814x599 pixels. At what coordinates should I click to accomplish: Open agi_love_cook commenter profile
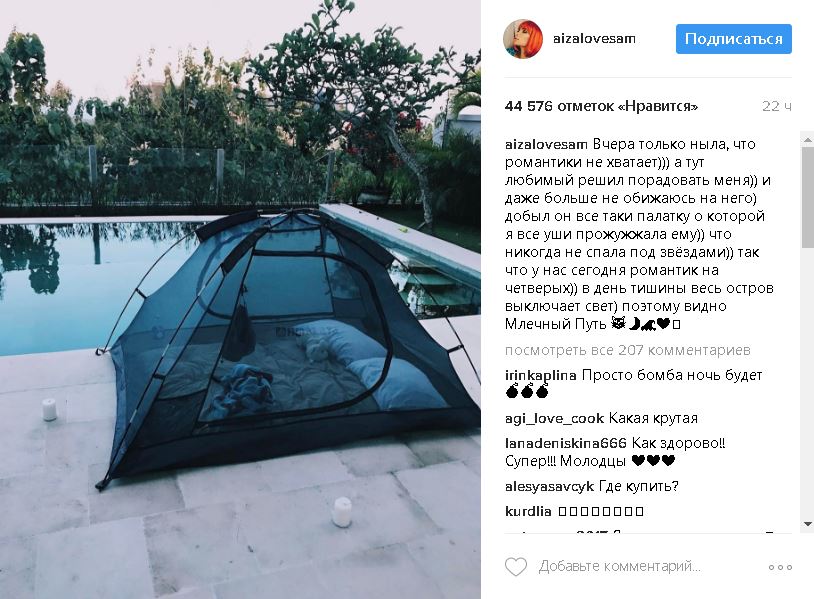click(x=554, y=418)
